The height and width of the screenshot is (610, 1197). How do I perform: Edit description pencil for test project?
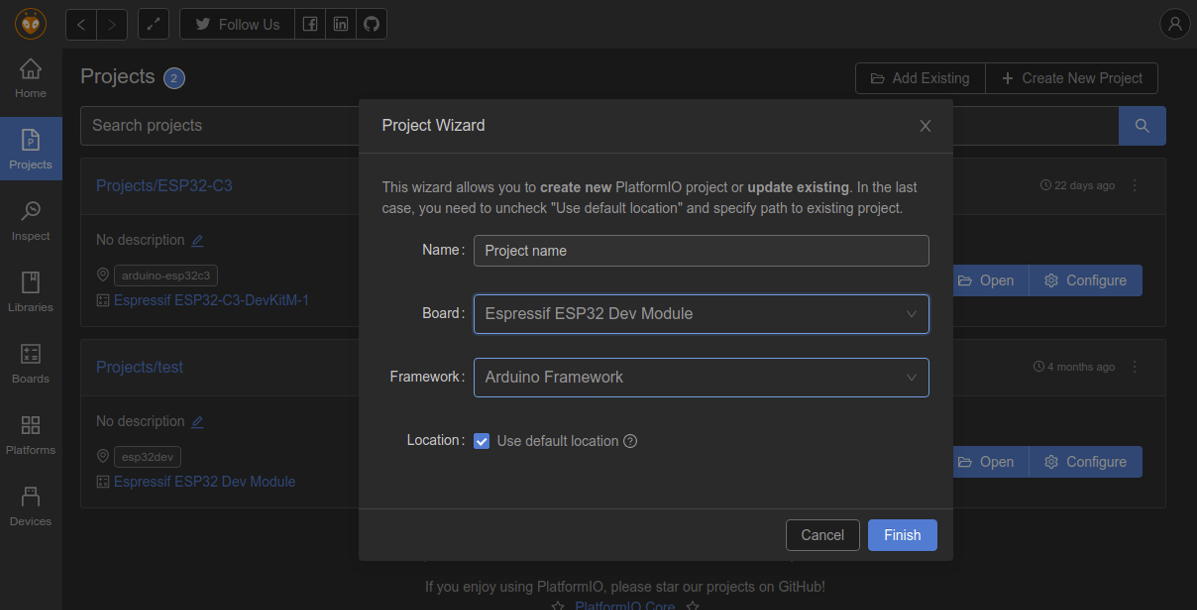pyautogui.click(x=197, y=421)
